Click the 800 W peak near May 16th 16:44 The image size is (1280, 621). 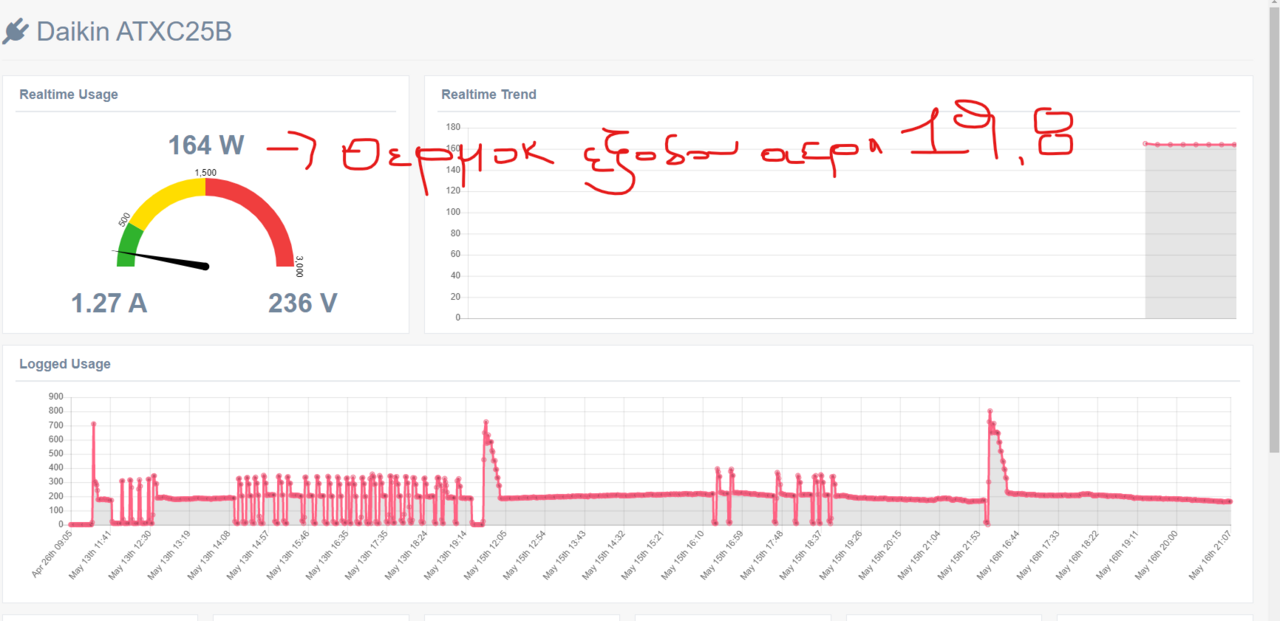coord(990,411)
